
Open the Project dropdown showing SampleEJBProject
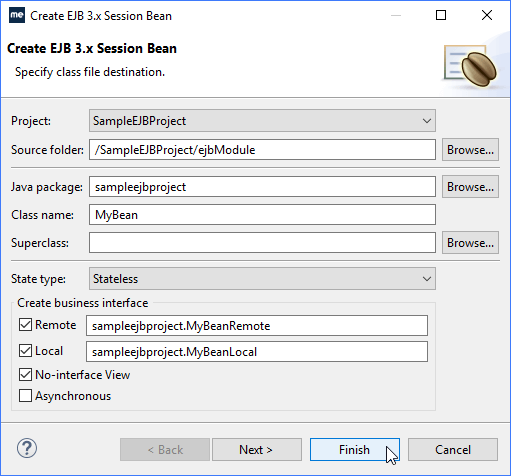coord(262,121)
